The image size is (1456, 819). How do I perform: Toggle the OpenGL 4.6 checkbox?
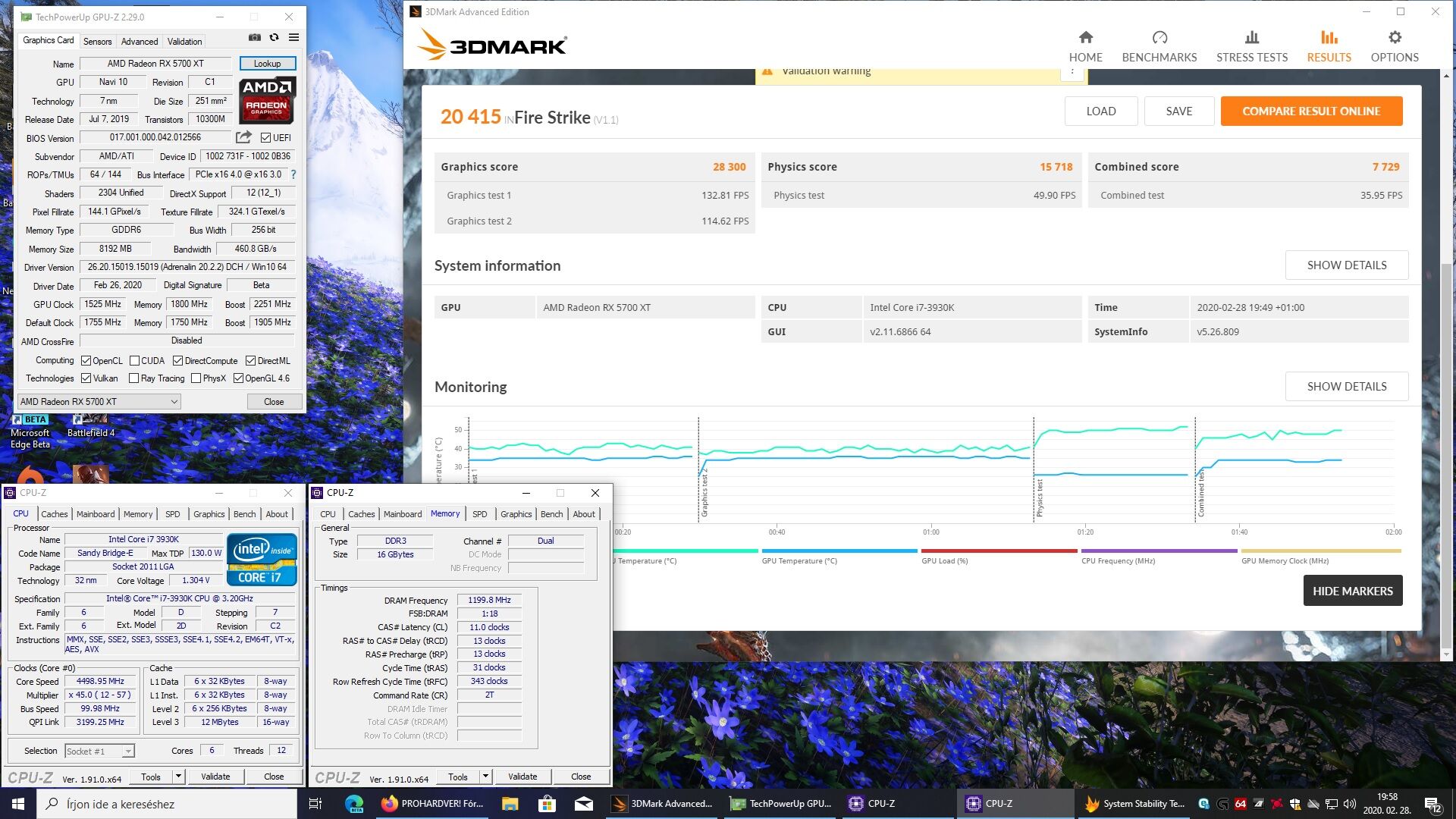238,378
